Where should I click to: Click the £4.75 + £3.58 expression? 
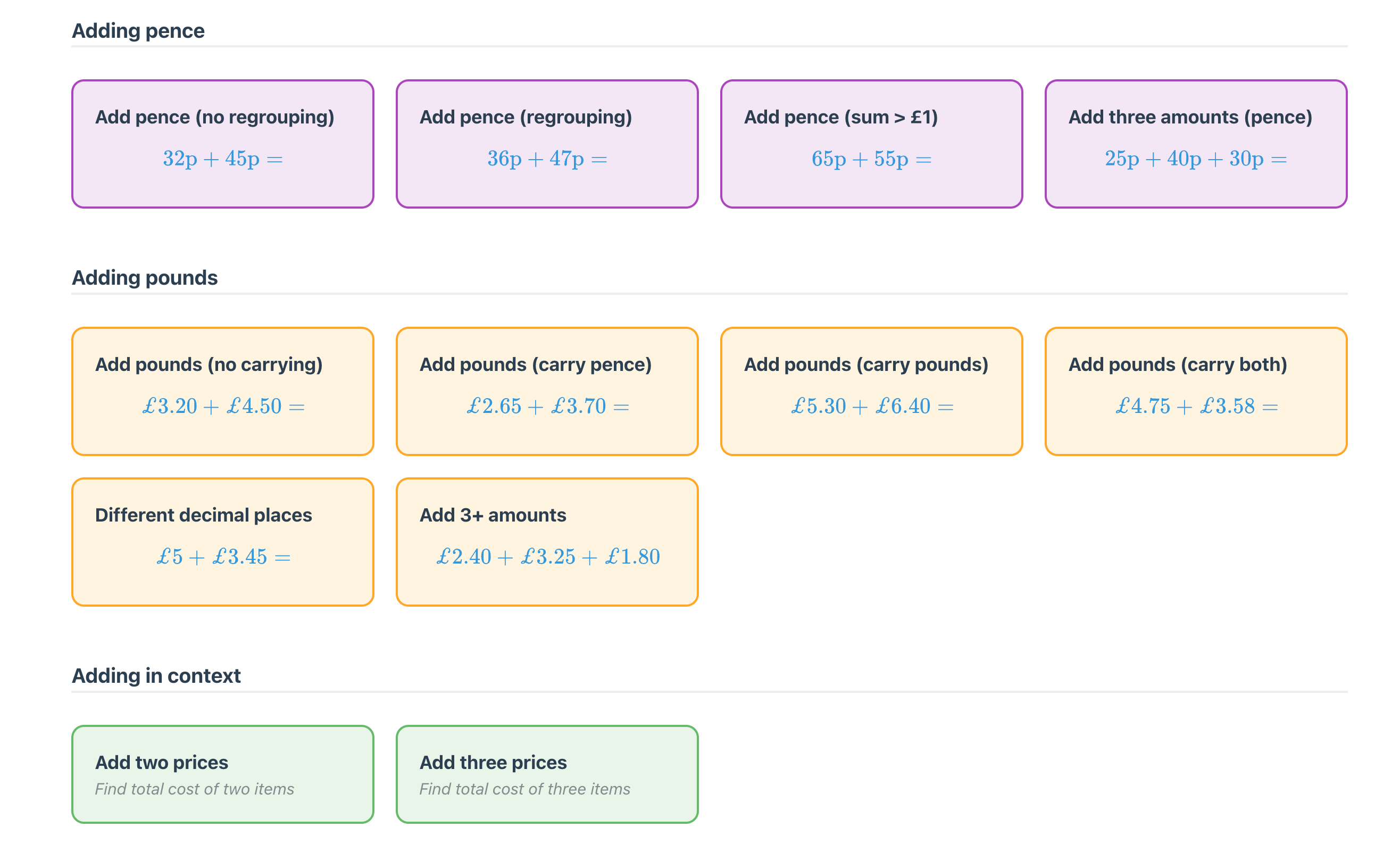(x=1195, y=406)
